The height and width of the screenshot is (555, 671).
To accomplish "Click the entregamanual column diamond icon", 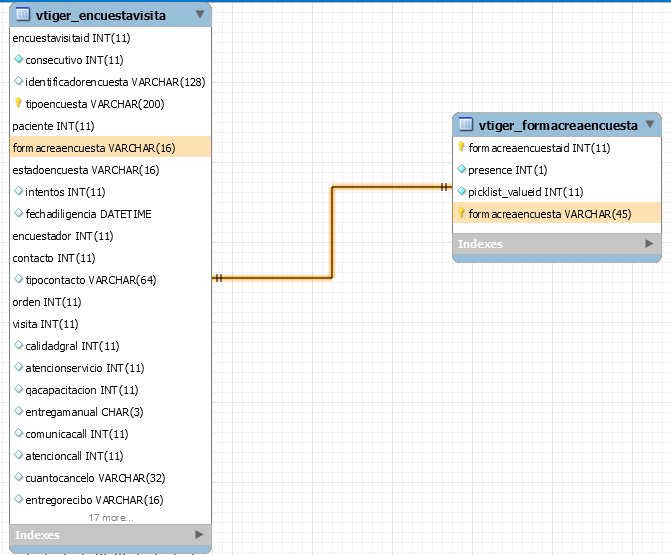I will [18, 411].
